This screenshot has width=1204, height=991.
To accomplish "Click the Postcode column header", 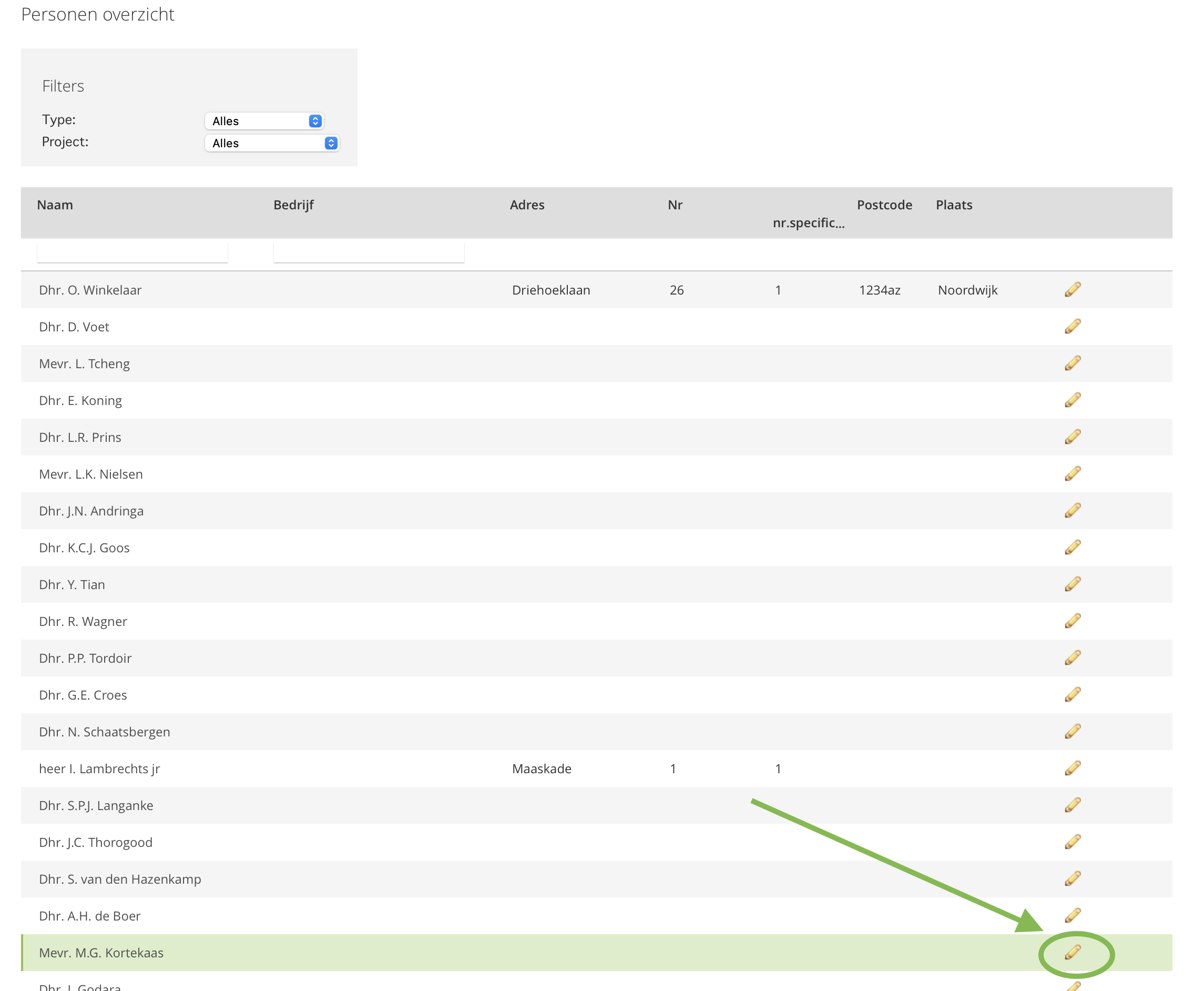I will (x=884, y=205).
